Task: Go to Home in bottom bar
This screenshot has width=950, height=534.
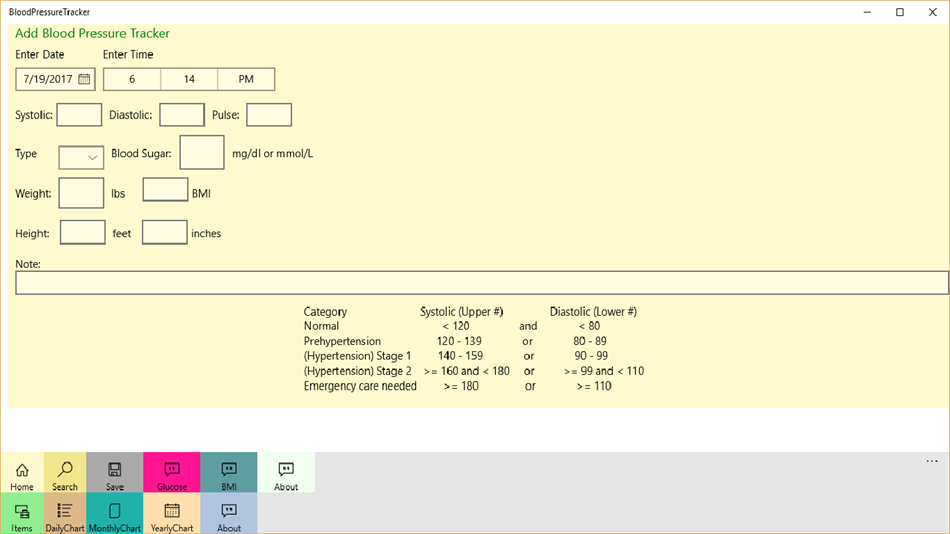Action: click(22, 472)
